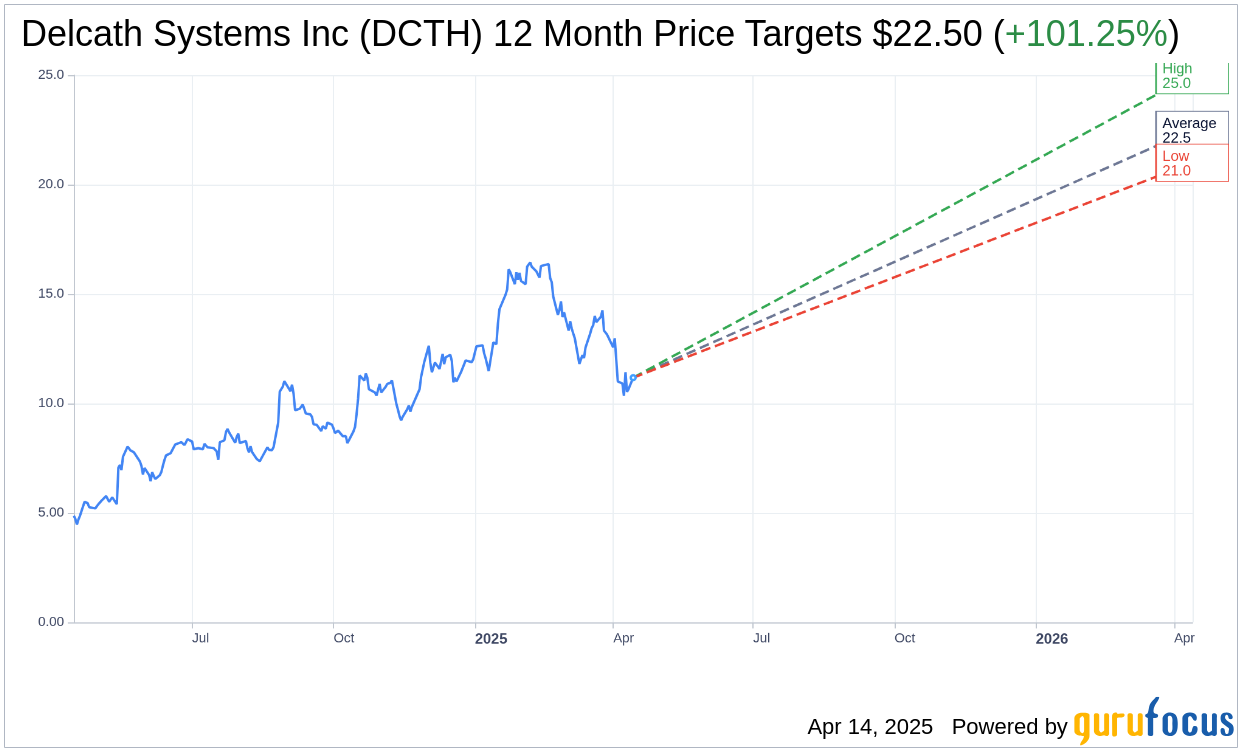
Task: Click the 2026 x-axis label
Action: [1052, 639]
